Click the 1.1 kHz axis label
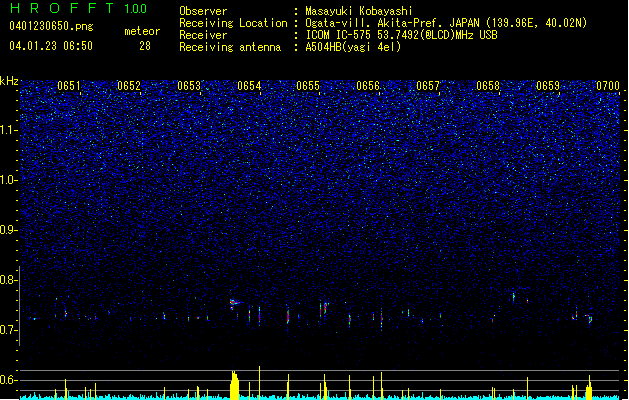The width and height of the screenshot is (629, 400). [8, 130]
